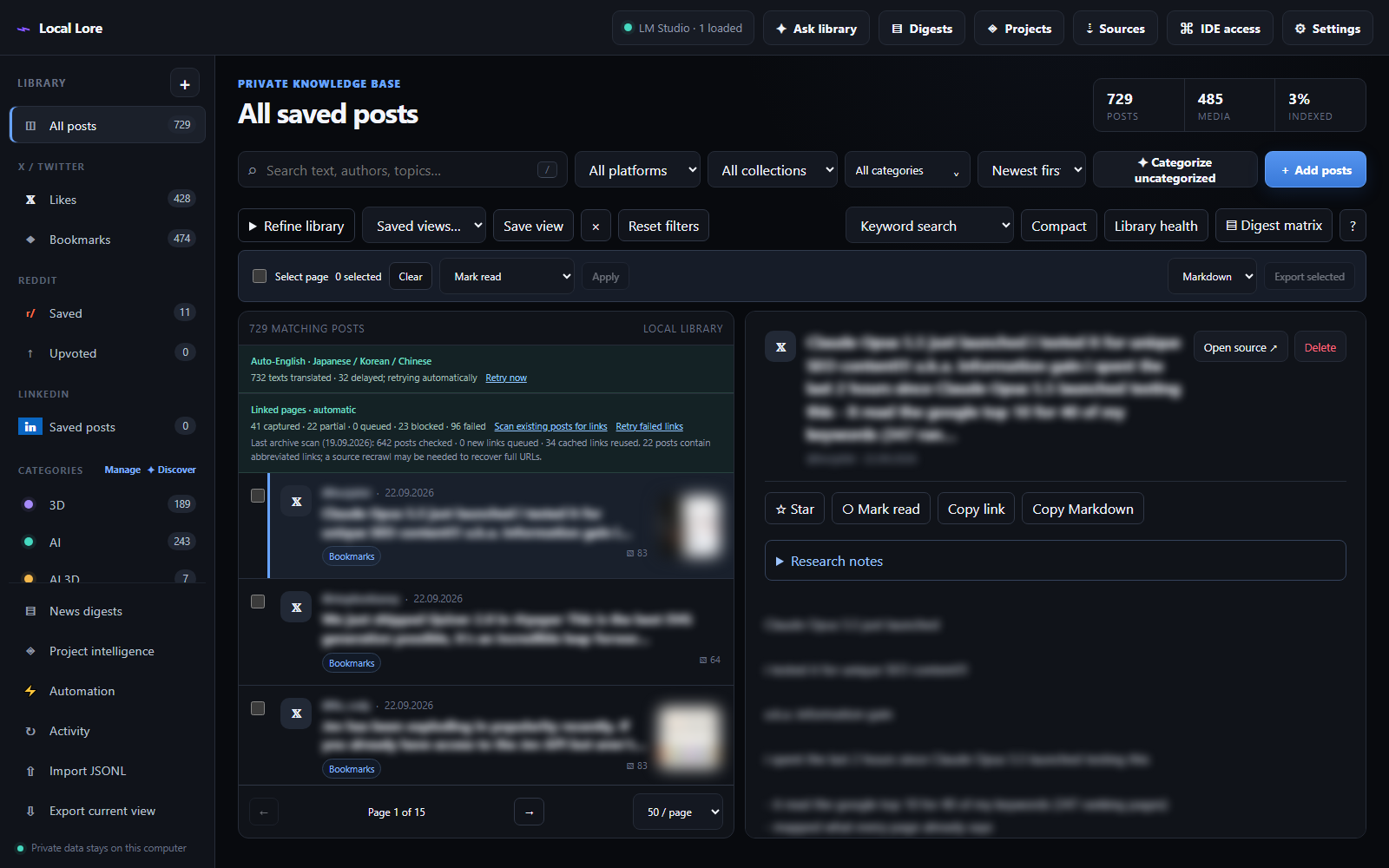The image size is (1389, 868).
Task: Switch to Compact view
Action: (1058, 226)
